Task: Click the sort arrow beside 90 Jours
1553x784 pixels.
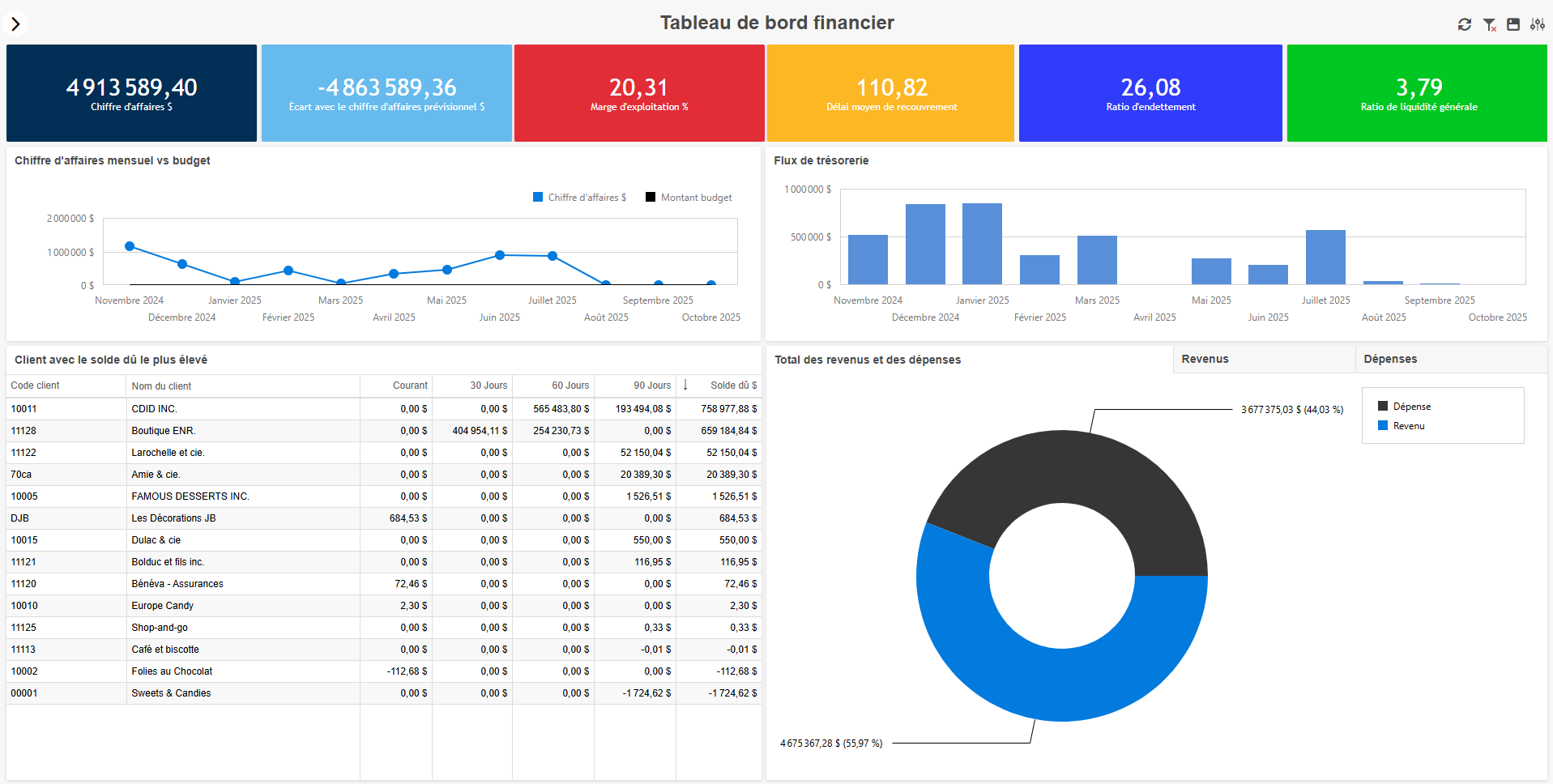Action: tap(685, 386)
